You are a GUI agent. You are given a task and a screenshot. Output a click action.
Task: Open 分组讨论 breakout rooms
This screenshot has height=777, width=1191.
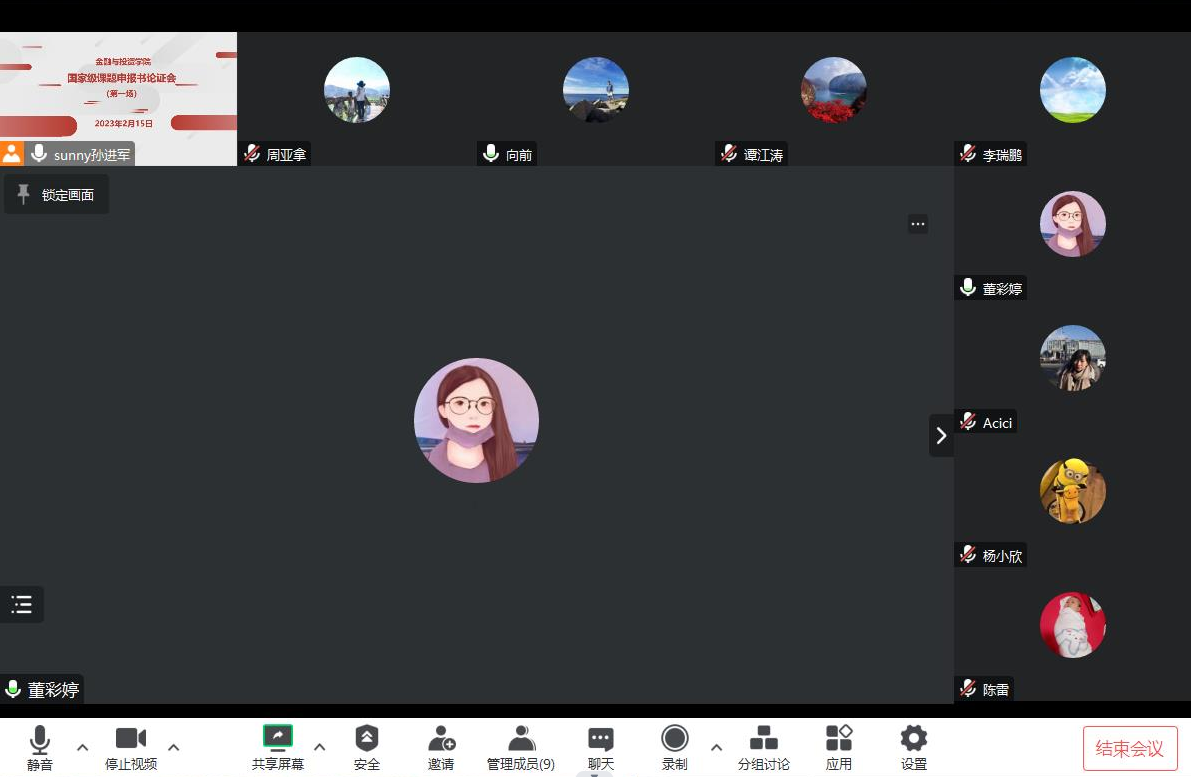[764, 740]
